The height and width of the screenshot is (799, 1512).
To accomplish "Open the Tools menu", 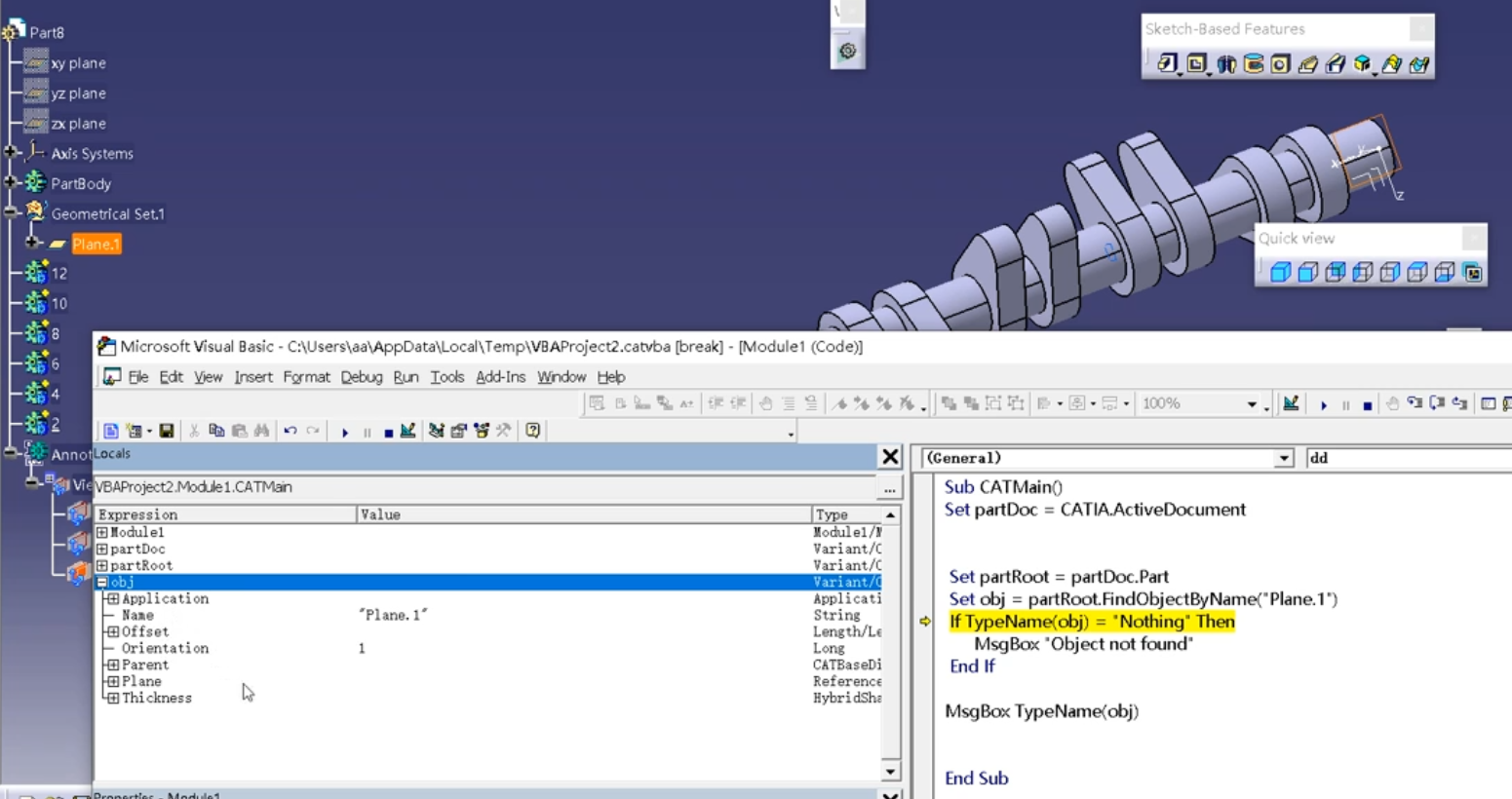I will pos(447,377).
